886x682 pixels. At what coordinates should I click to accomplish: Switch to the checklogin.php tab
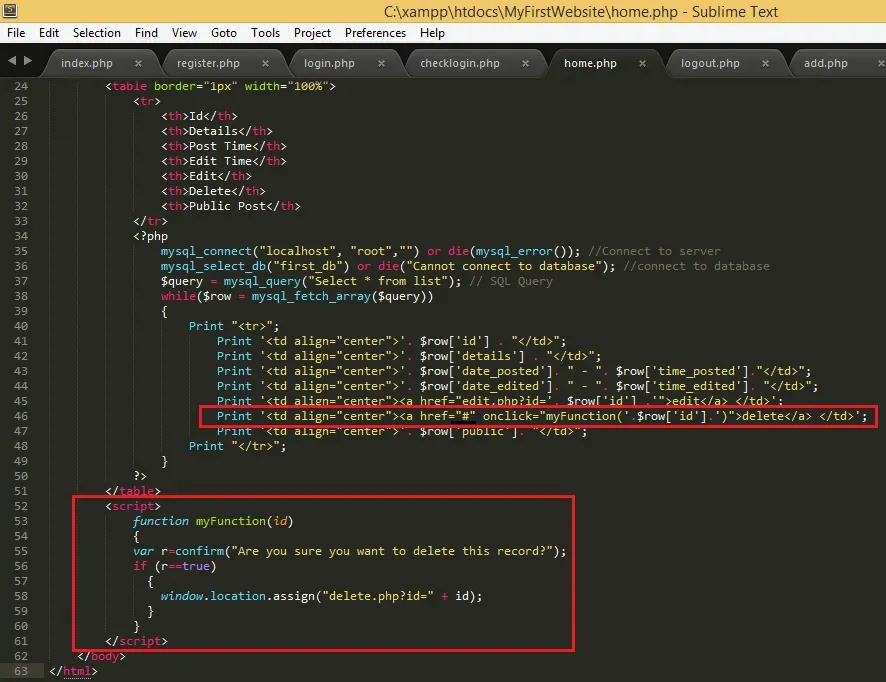pos(459,63)
